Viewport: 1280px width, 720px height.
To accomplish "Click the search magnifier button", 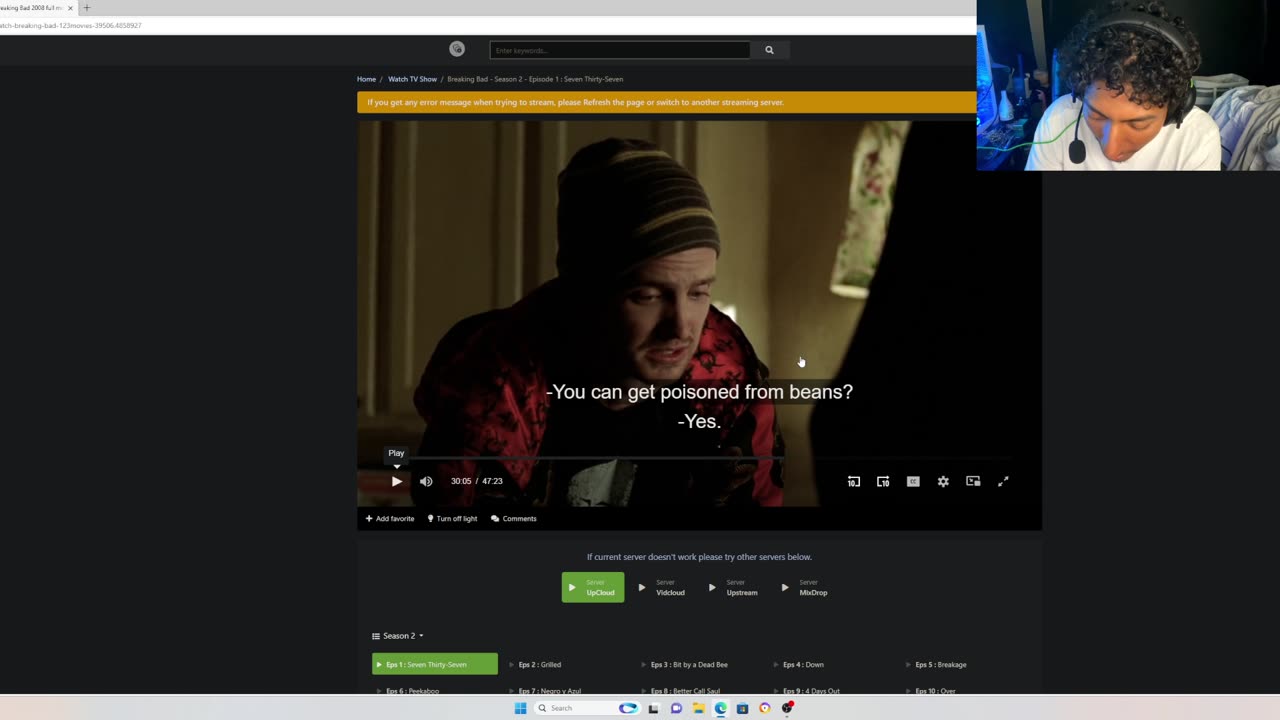I will coord(769,50).
